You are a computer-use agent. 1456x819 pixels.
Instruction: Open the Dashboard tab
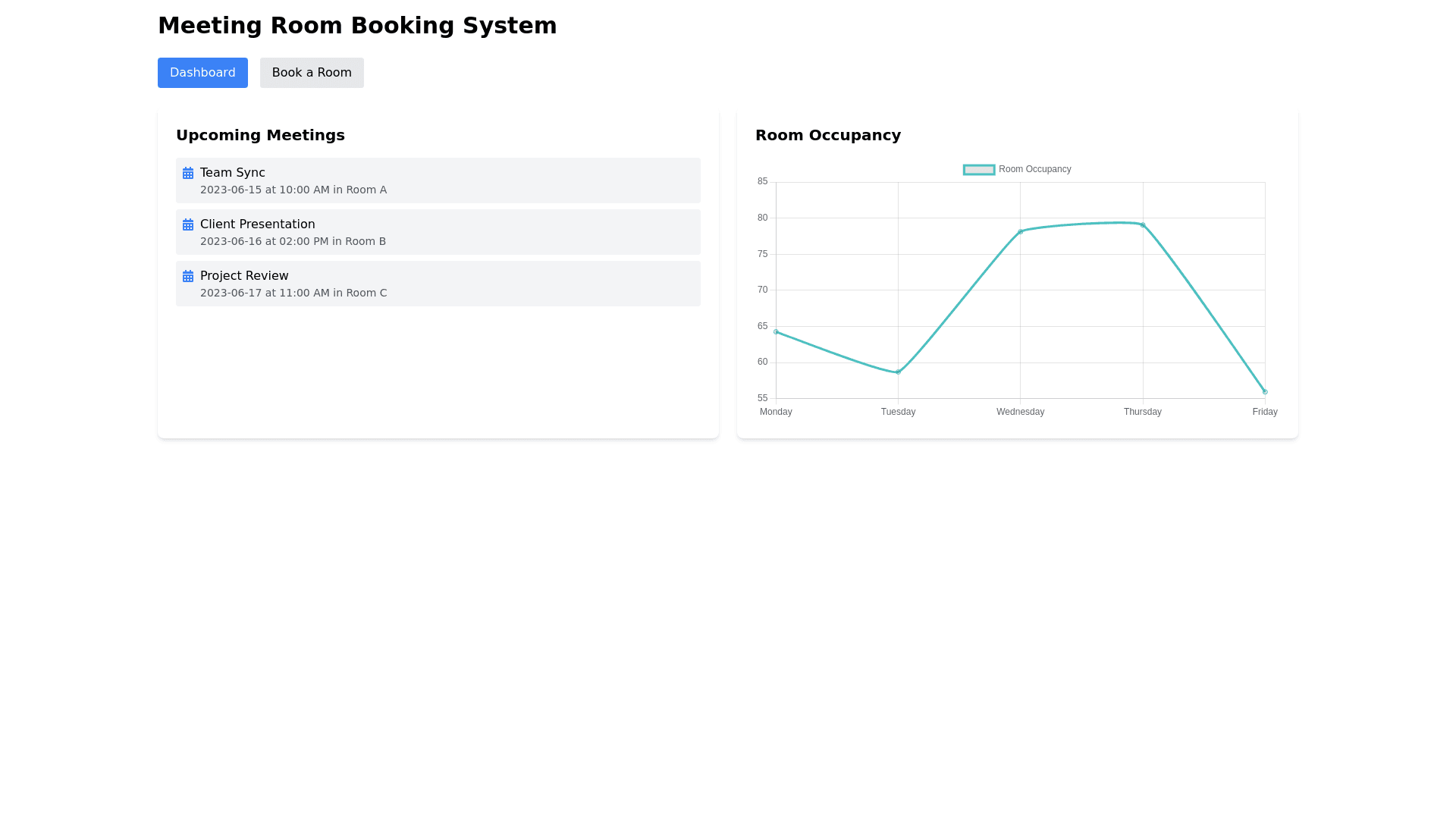tap(202, 73)
